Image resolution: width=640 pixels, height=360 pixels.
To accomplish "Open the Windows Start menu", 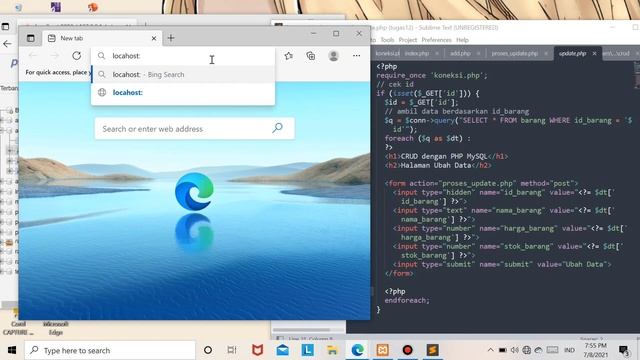I will point(12,350).
